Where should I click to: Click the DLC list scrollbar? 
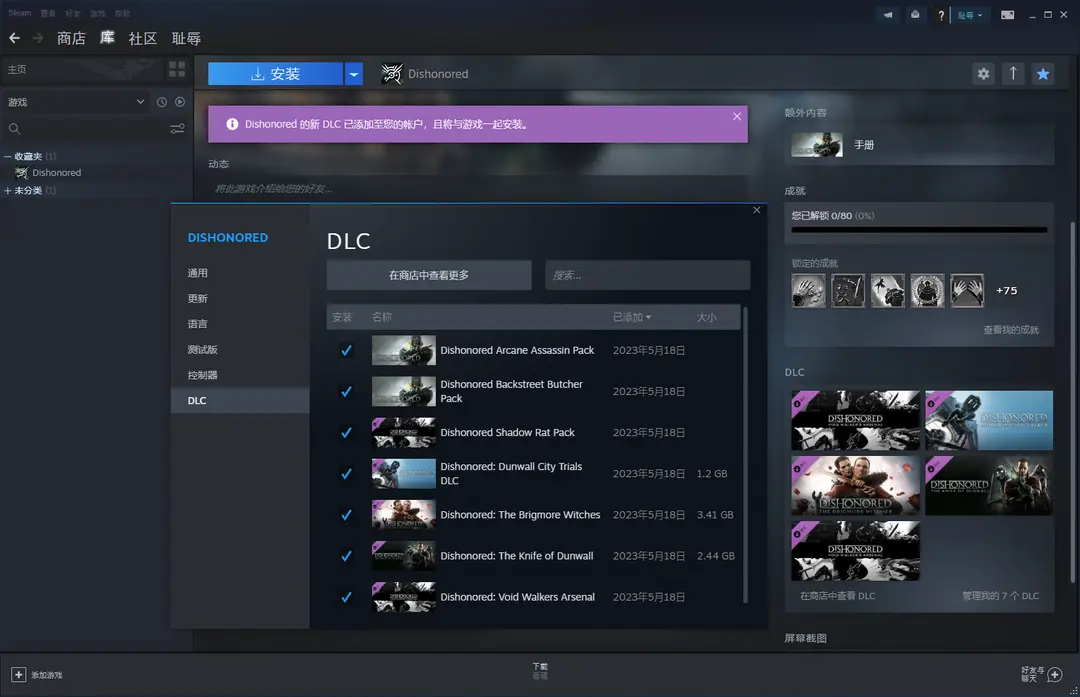coord(745,456)
